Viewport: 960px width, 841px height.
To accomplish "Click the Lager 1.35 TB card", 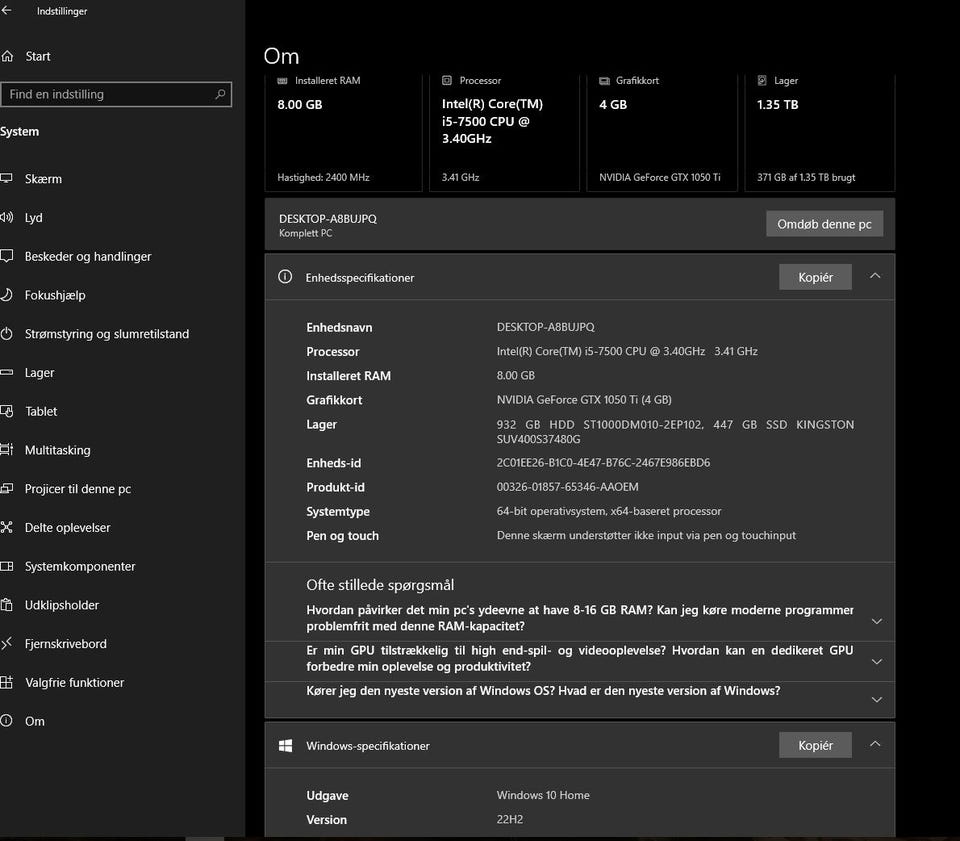I will pyautogui.click(x=819, y=131).
